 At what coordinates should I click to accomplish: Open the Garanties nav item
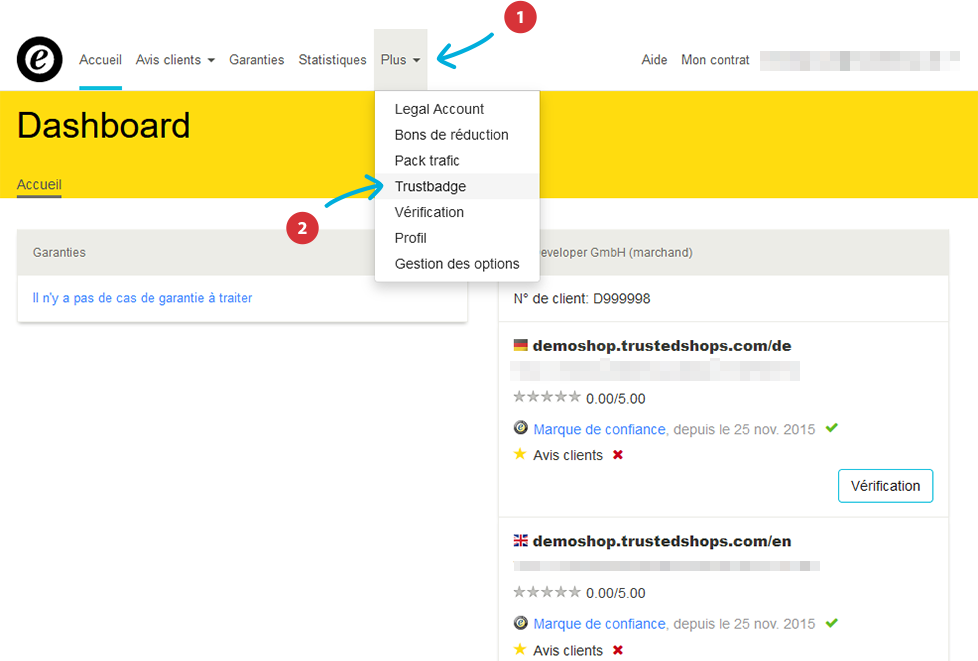click(256, 60)
